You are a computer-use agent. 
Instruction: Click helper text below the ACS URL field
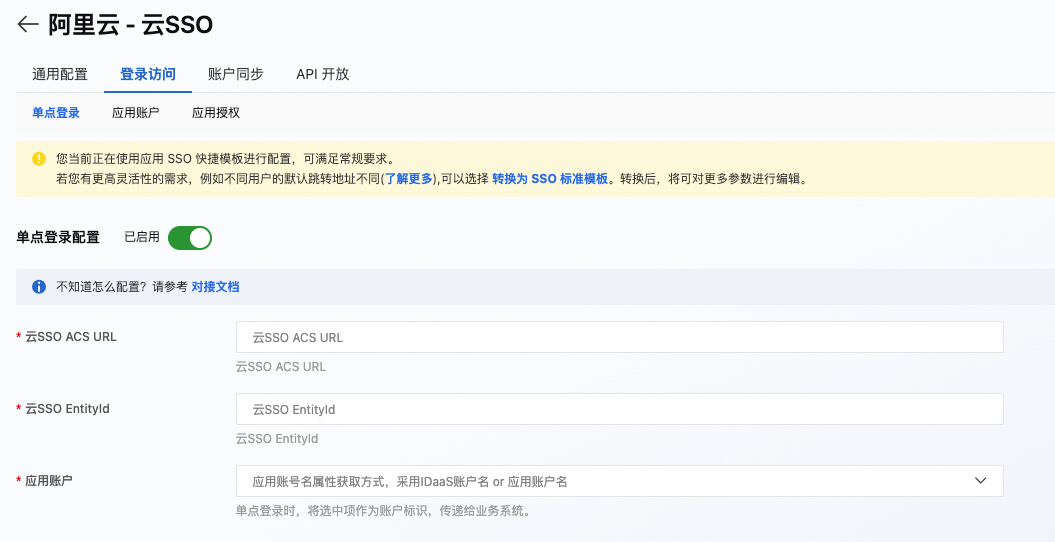(x=281, y=367)
